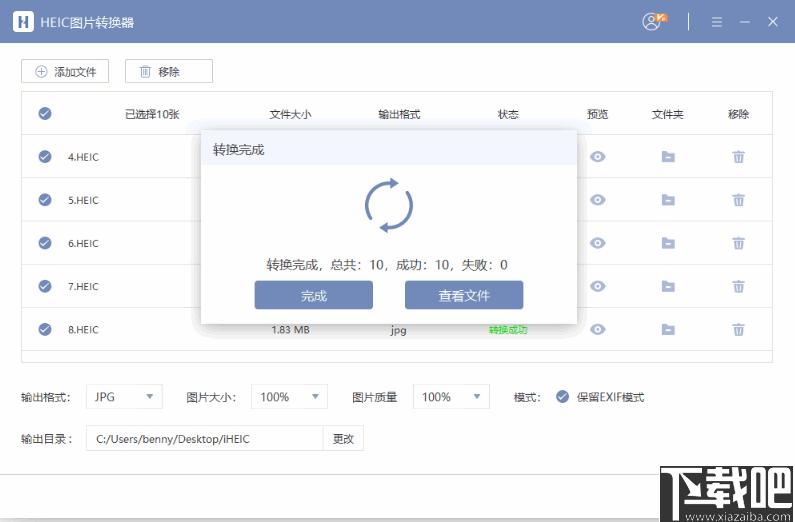Select the 4.HEIC file name
The width and height of the screenshot is (795, 522).
pyautogui.click(x=84, y=157)
